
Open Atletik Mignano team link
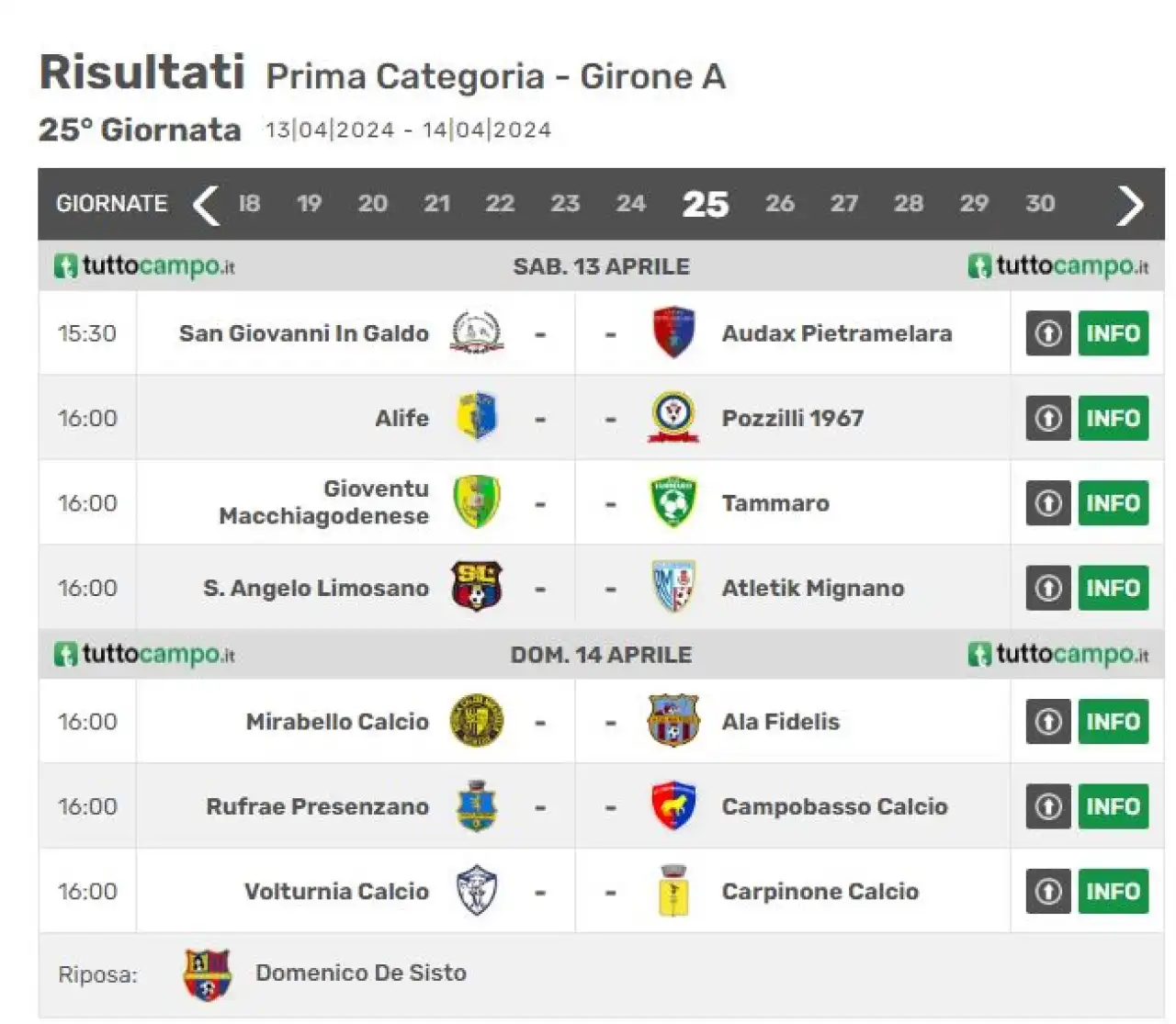click(x=813, y=589)
